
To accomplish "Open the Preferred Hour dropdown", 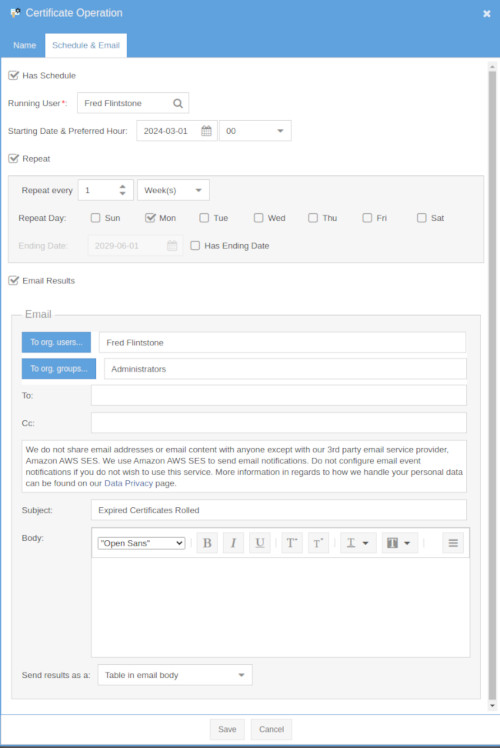I will (255, 131).
